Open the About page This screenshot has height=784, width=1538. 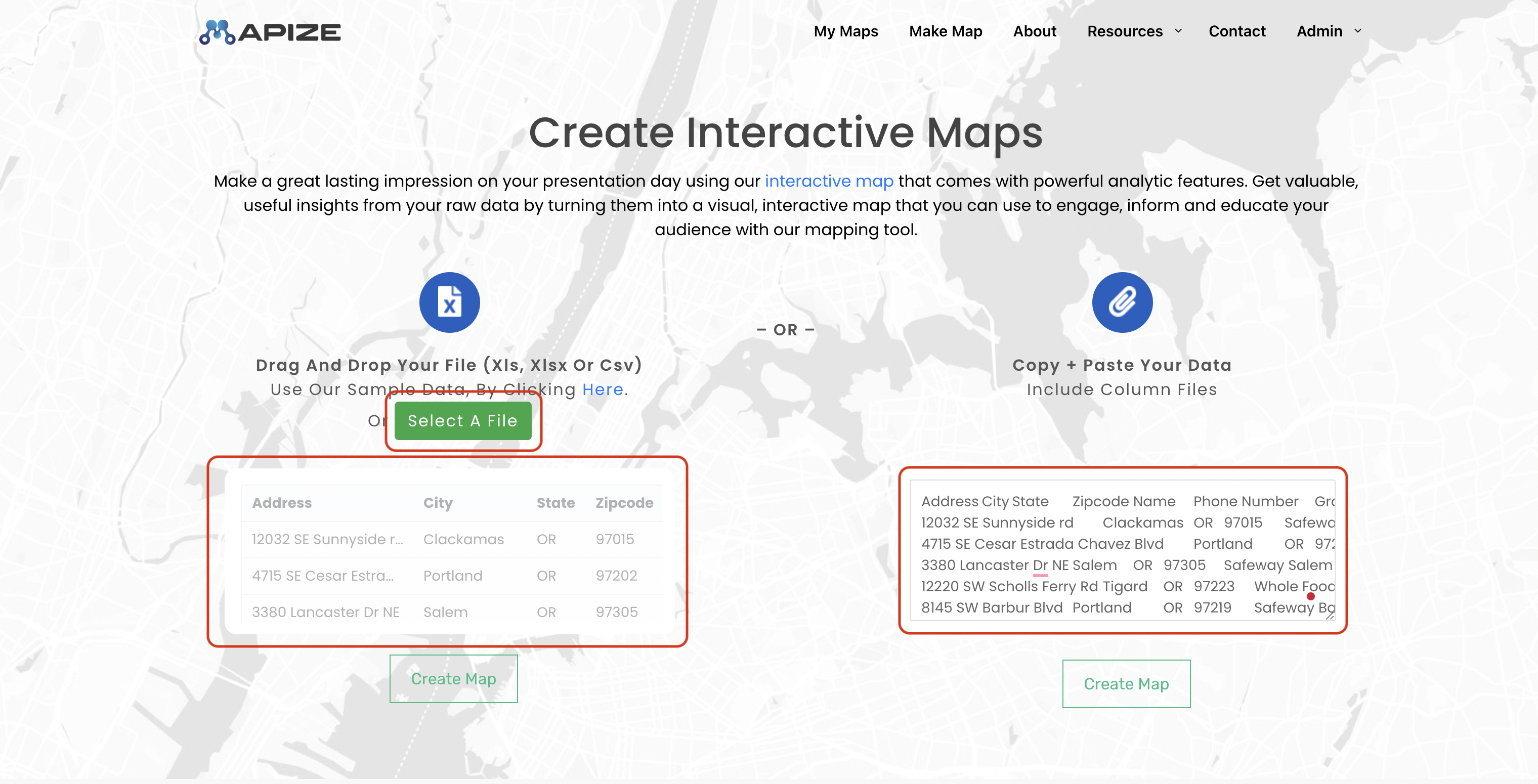1034,31
